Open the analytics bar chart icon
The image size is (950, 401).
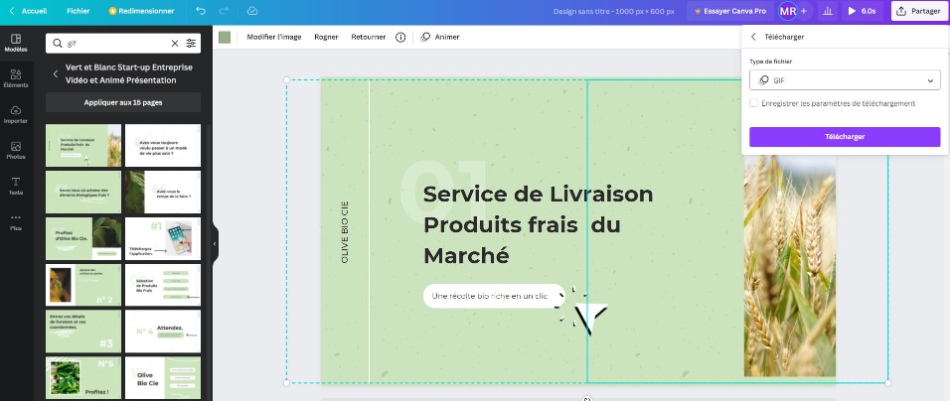coord(826,11)
